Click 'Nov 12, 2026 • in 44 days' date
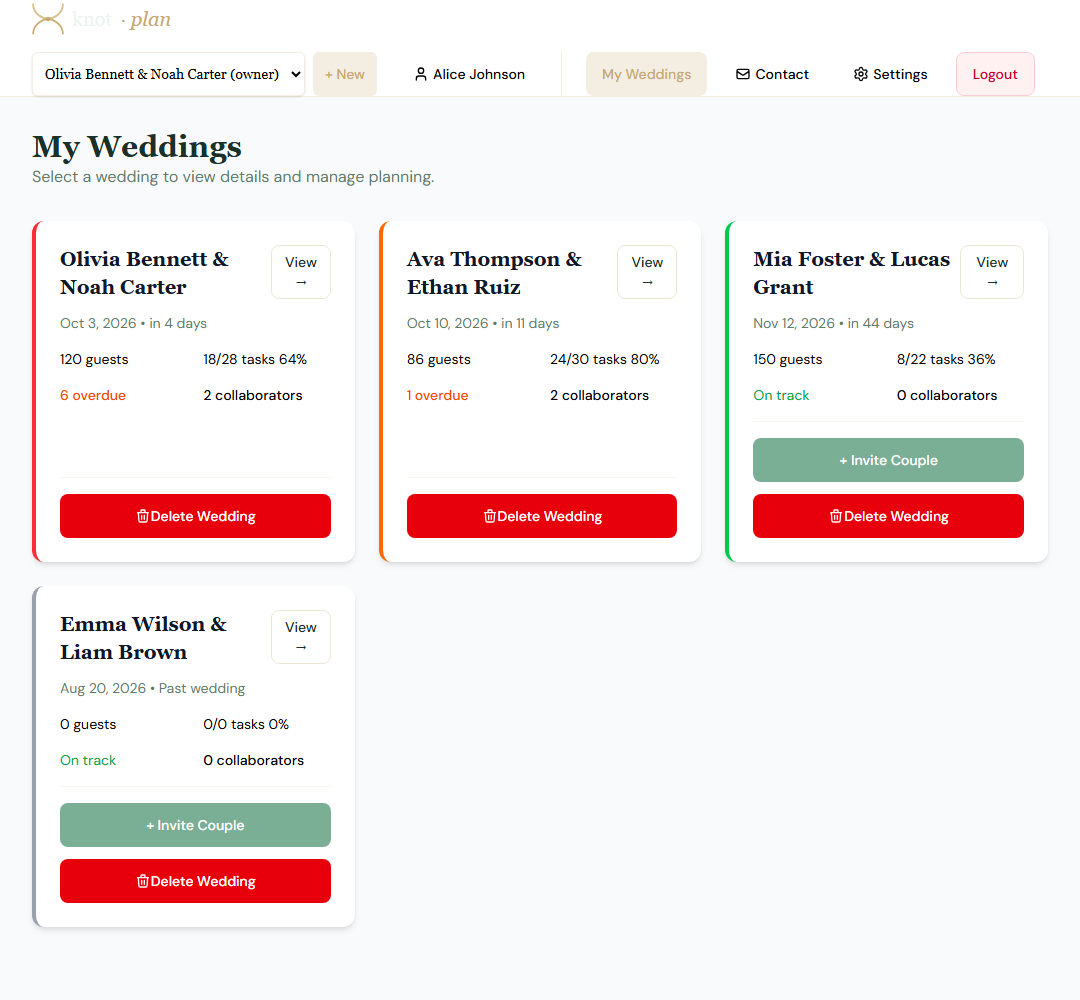The width and height of the screenshot is (1080, 1000). tap(833, 324)
